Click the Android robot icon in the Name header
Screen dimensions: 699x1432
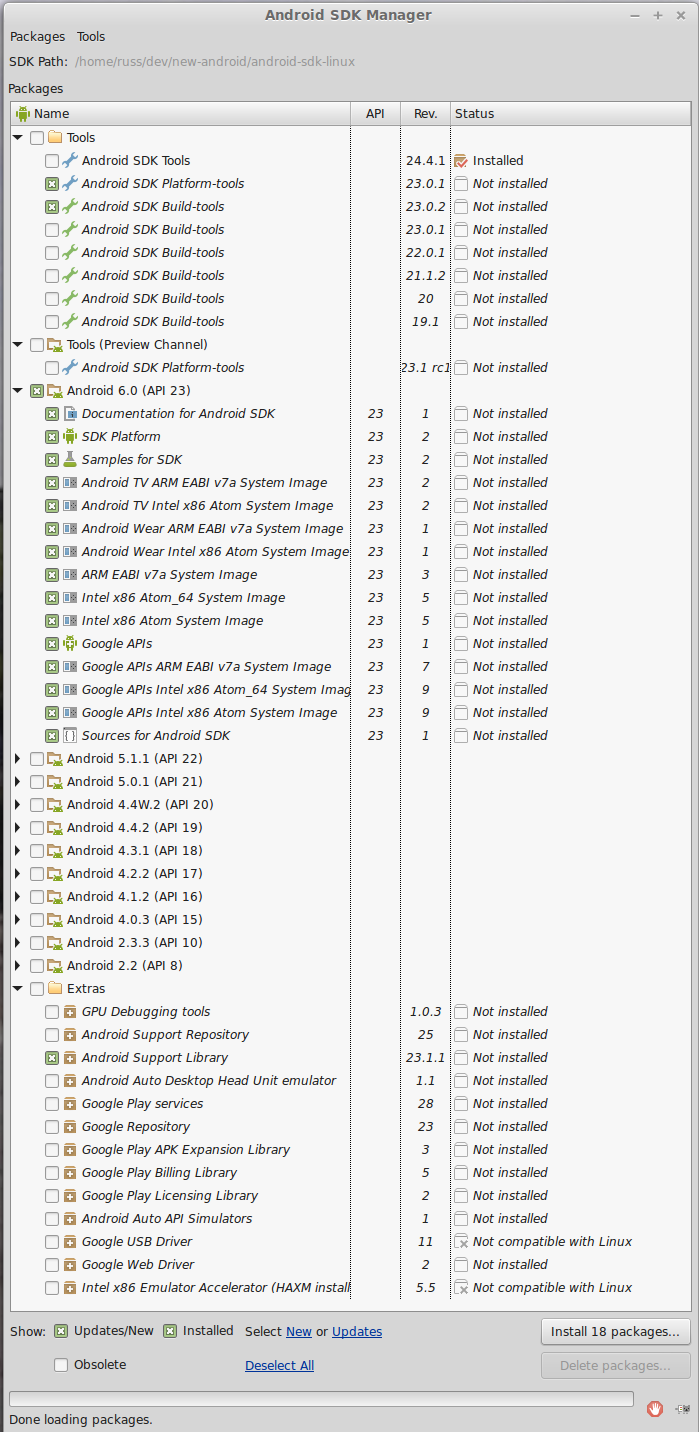pos(23,113)
